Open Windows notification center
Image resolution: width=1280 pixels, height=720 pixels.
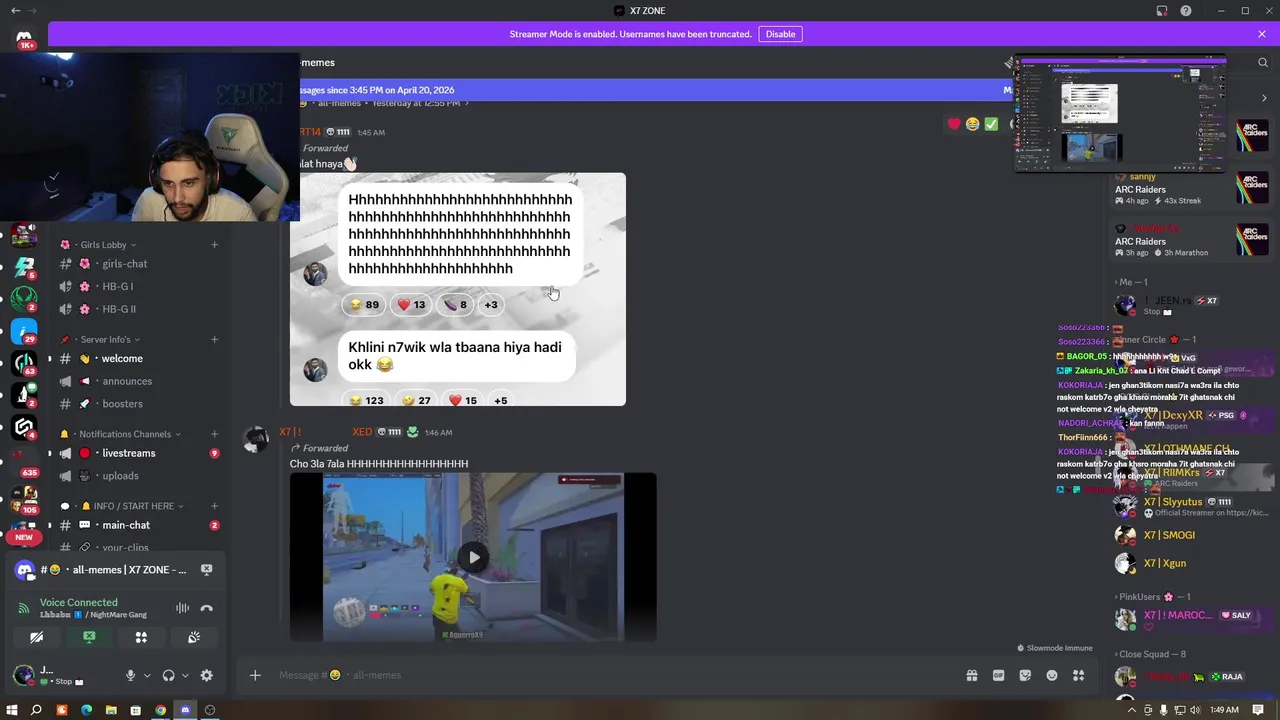[x=1258, y=710]
